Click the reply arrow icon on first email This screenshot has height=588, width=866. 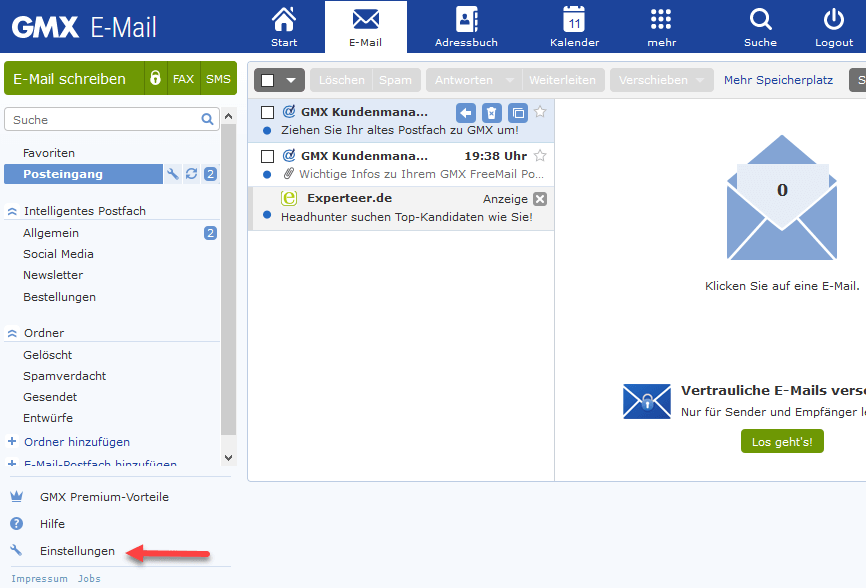click(466, 112)
